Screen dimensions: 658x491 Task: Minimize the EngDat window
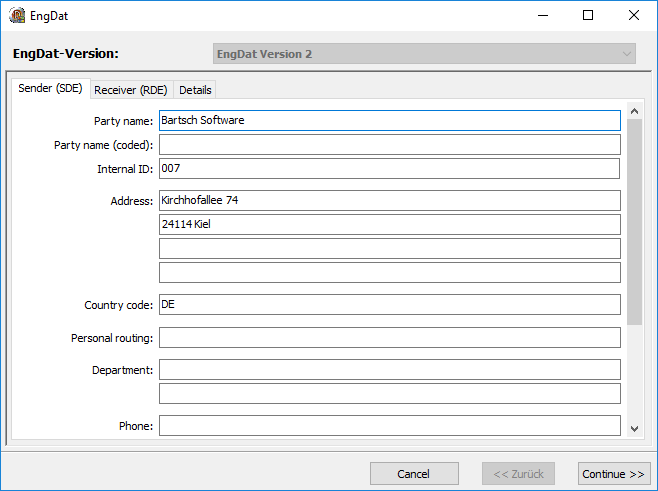pyautogui.click(x=543, y=16)
